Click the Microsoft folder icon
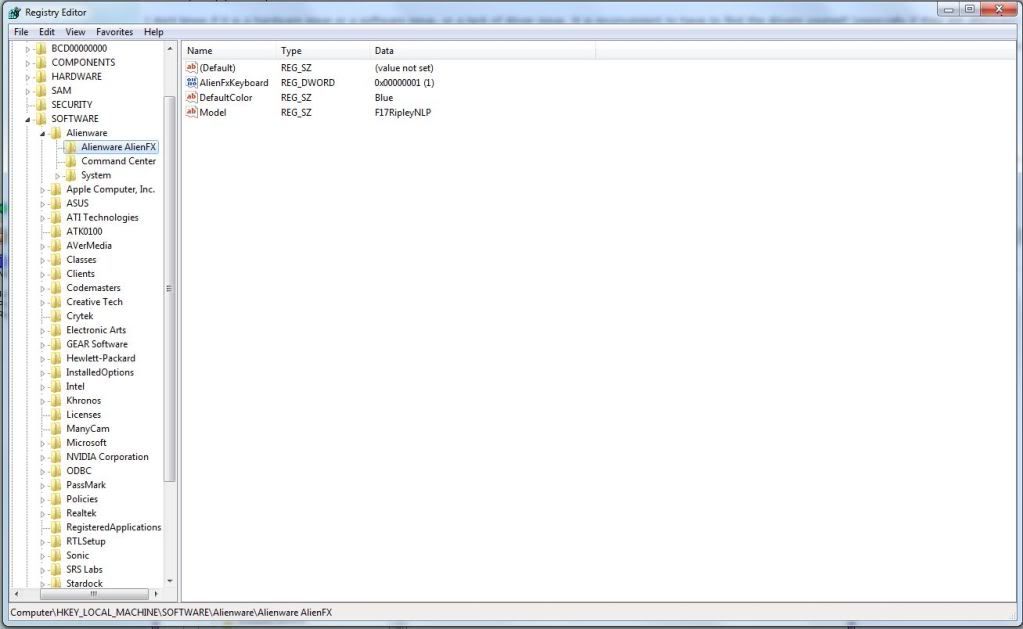 point(56,442)
